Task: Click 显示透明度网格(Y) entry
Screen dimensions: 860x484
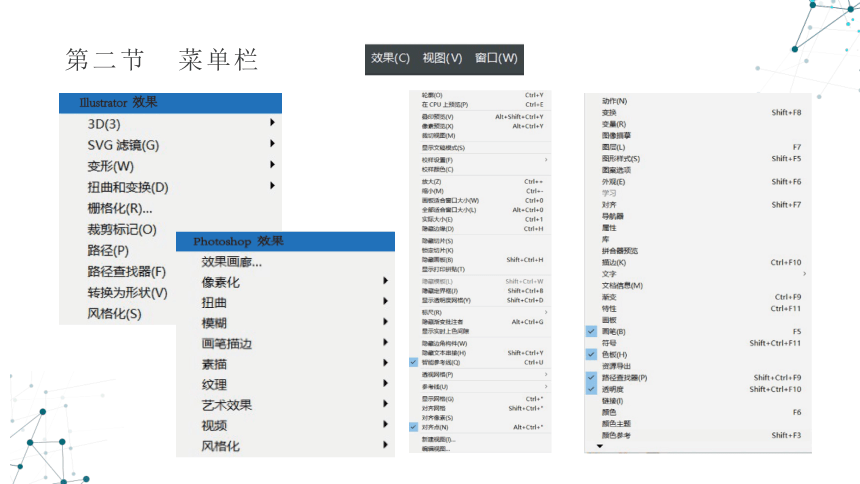Action: pos(480,300)
